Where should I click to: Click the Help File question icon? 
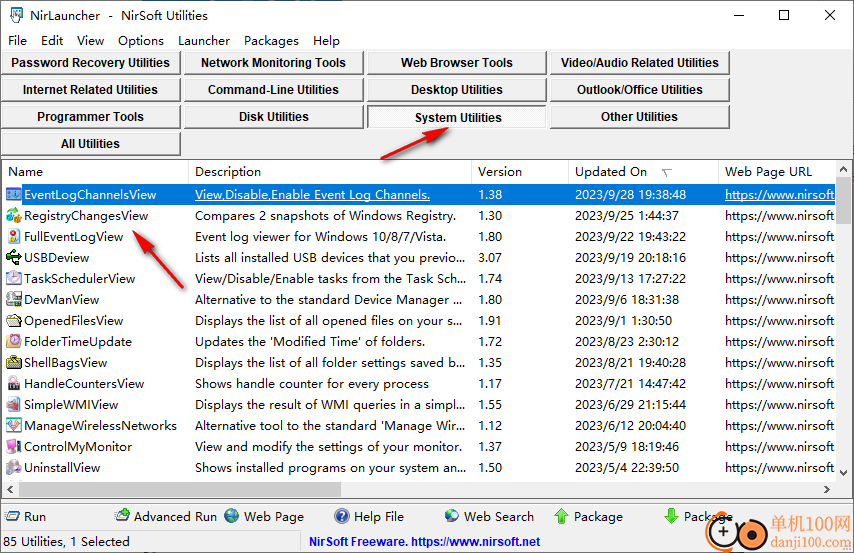[341, 516]
